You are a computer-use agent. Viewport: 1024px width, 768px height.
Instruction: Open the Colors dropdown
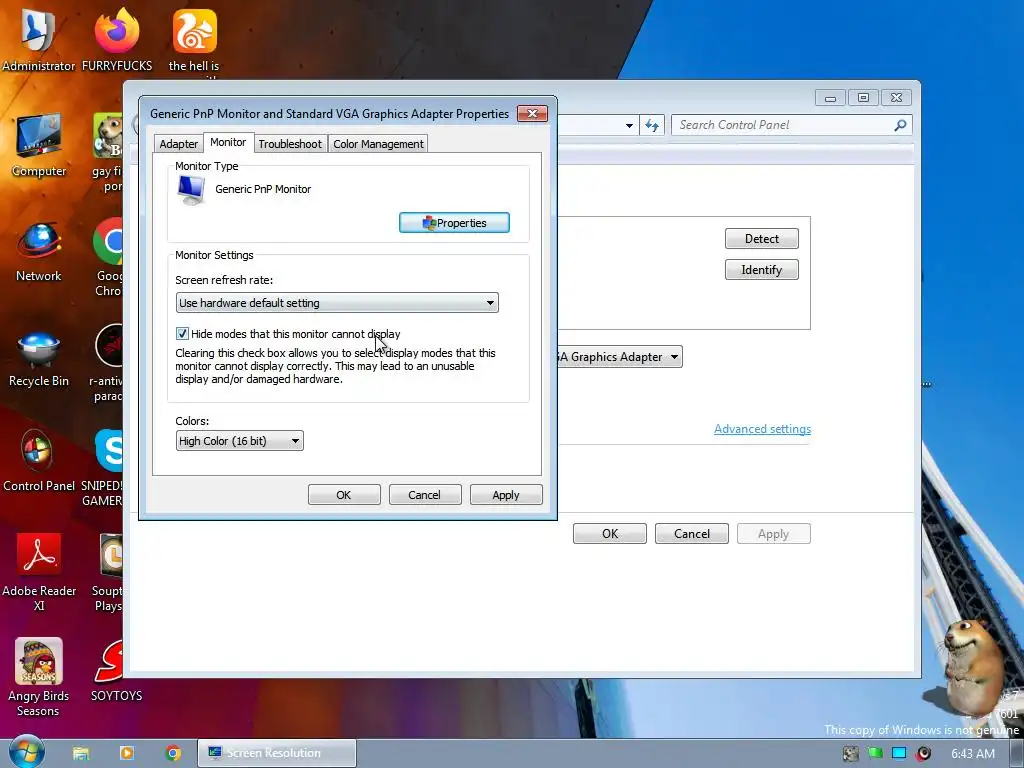240,441
